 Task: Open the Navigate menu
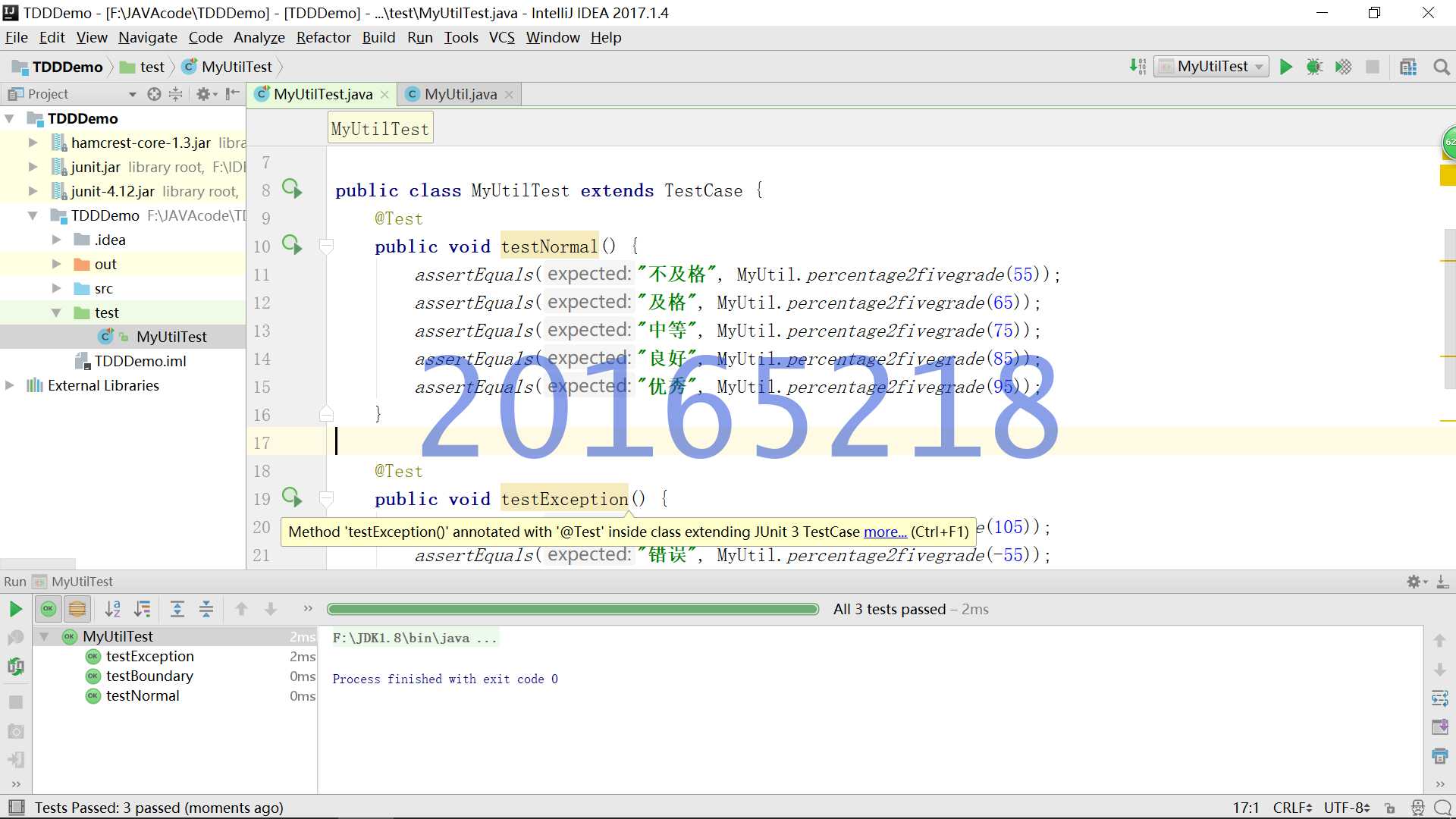coord(147,37)
